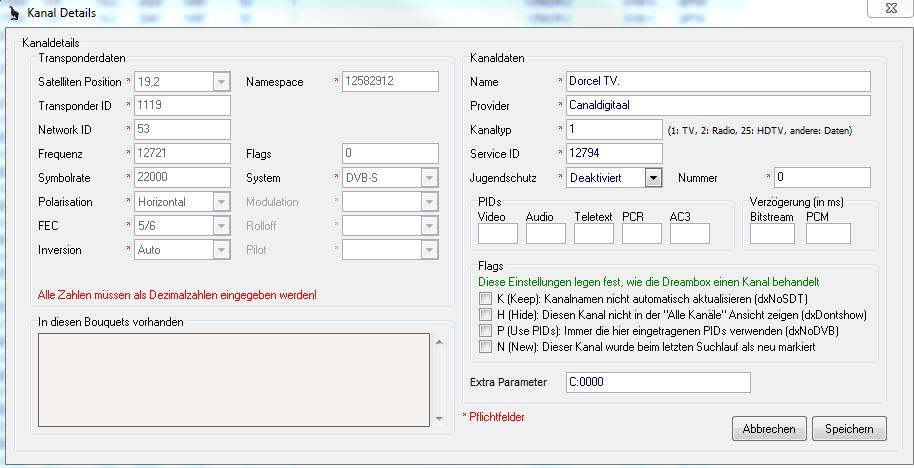Viewport: 914px width, 468px height.
Task: Open the Jugendschutz dropdown
Action: (652, 178)
